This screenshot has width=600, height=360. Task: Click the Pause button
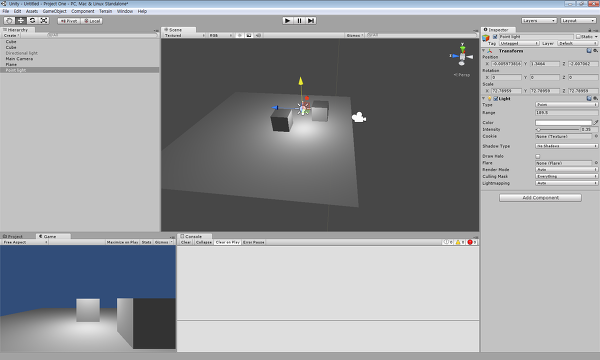(299, 21)
